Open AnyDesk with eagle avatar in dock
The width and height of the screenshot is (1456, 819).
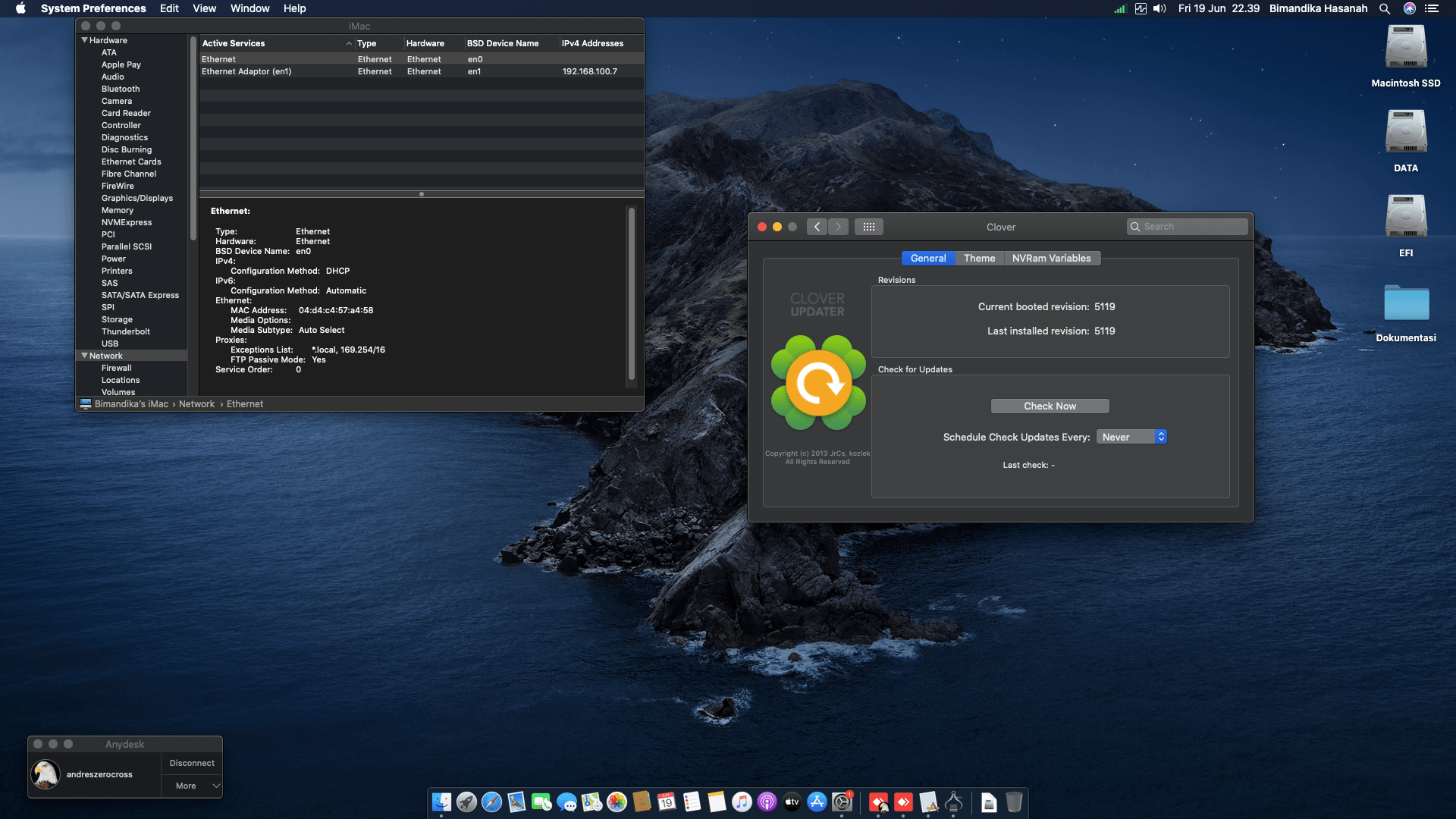click(878, 802)
